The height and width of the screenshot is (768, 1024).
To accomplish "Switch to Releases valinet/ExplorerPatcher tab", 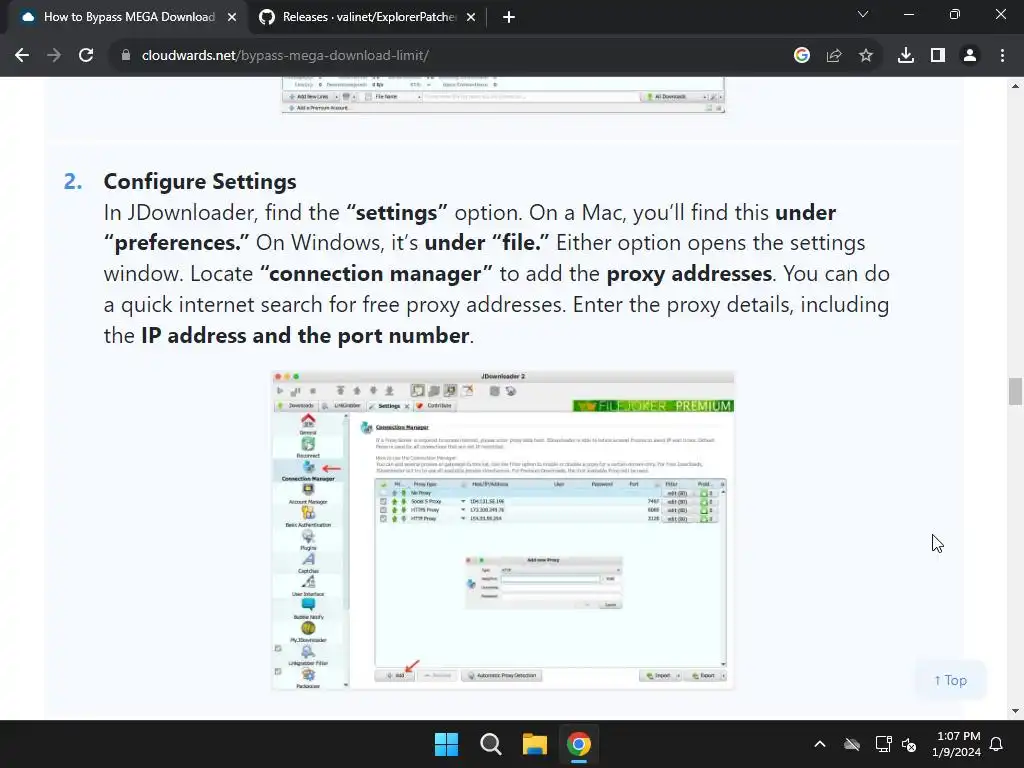I will (x=368, y=17).
